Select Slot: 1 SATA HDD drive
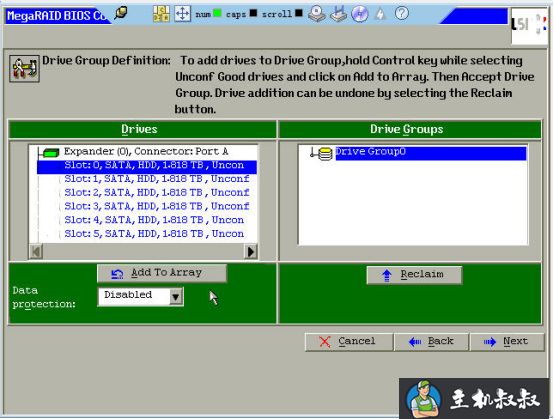 coord(157,179)
